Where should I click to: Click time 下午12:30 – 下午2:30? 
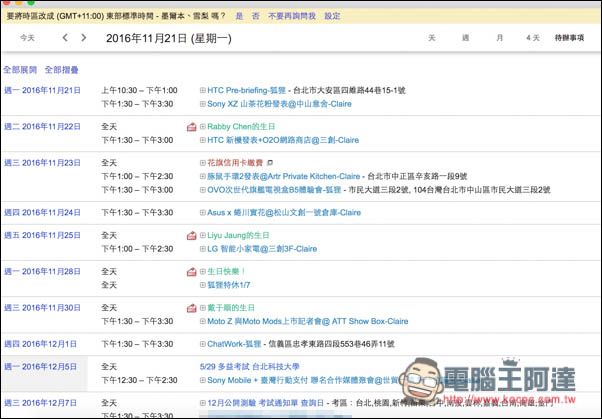click(139, 380)
